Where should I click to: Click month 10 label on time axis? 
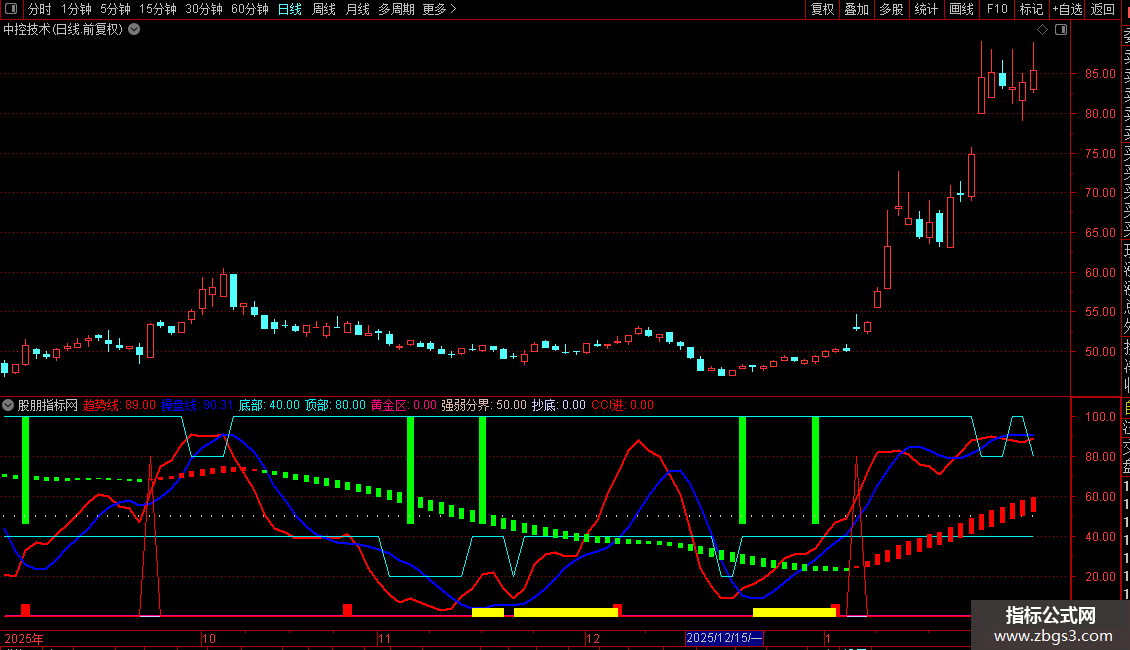(x=208, y=638)
